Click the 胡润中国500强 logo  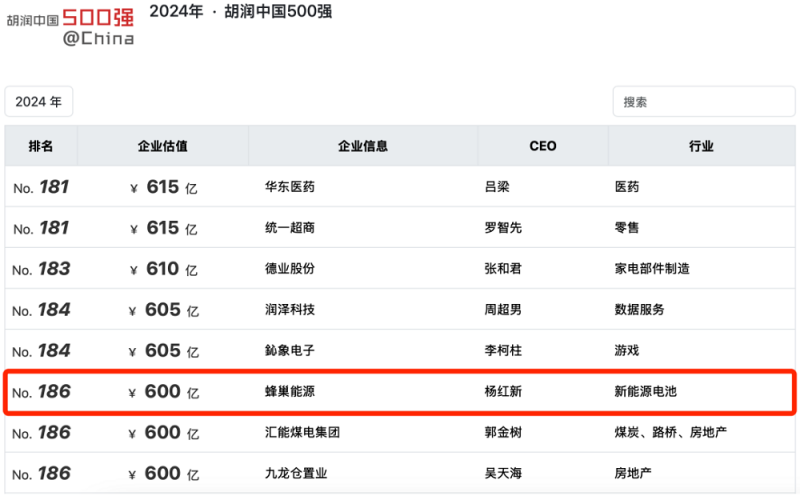70,26
